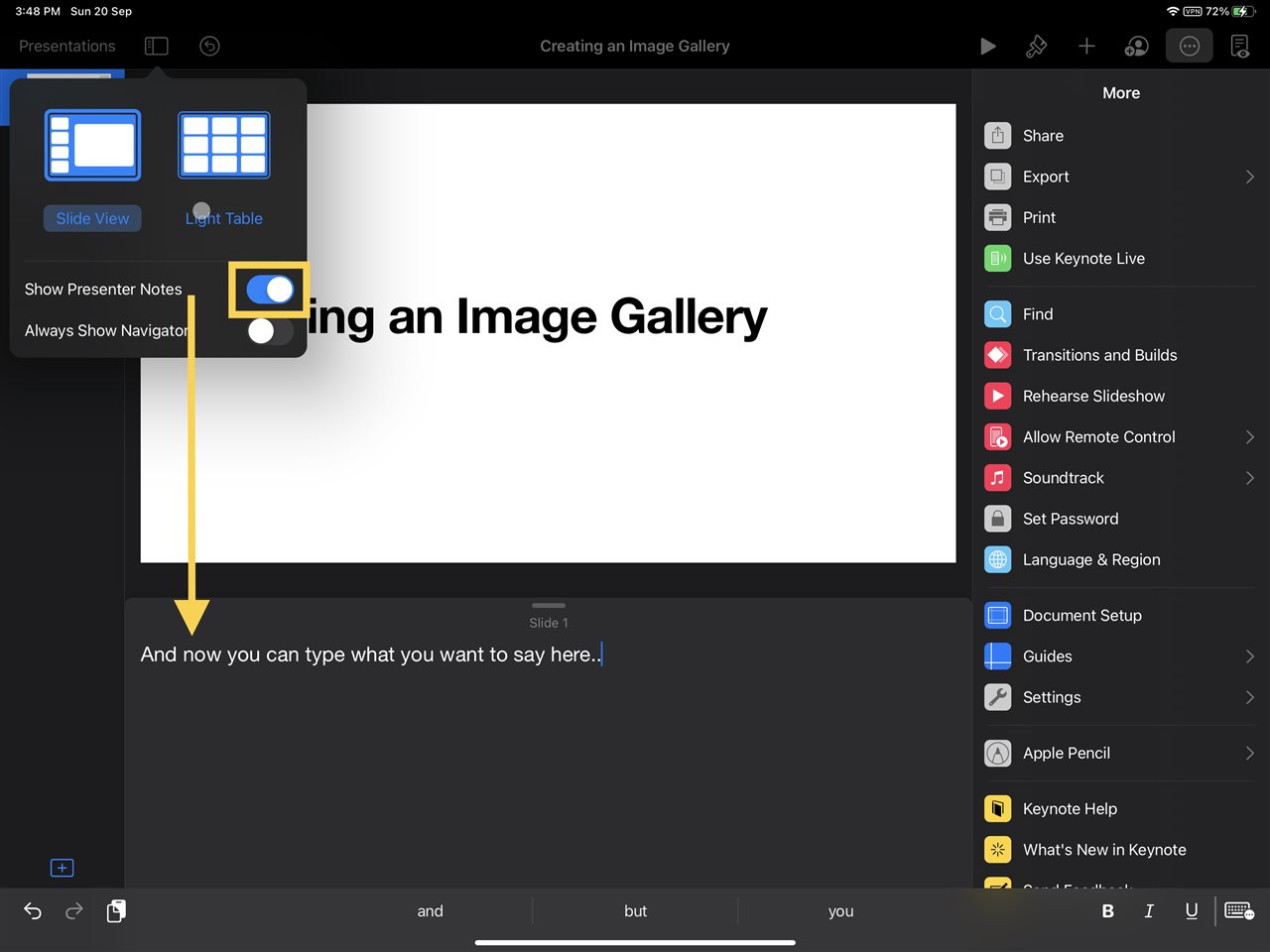Expand Allow Remote Control chevron
Image resolution: width=1270 pixels, height=952 pixels.
(x=1249, y=437)
